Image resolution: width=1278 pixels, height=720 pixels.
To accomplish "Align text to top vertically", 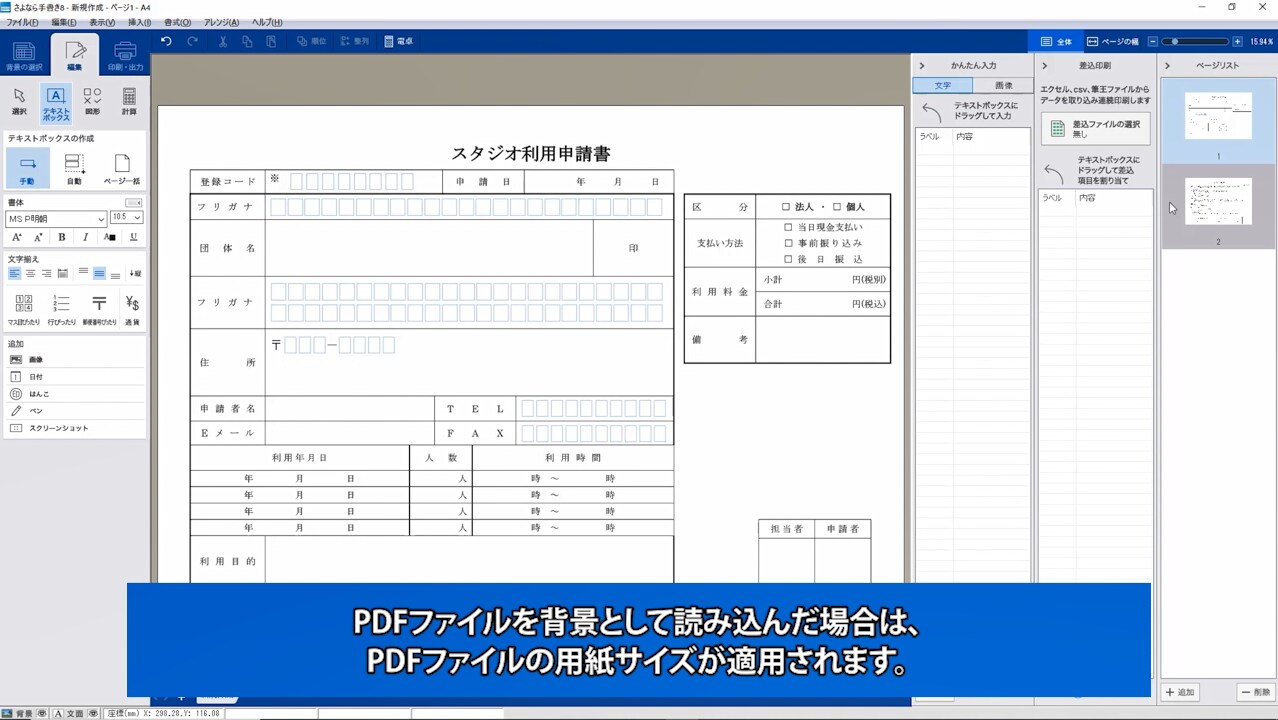I will coord(83,273).
